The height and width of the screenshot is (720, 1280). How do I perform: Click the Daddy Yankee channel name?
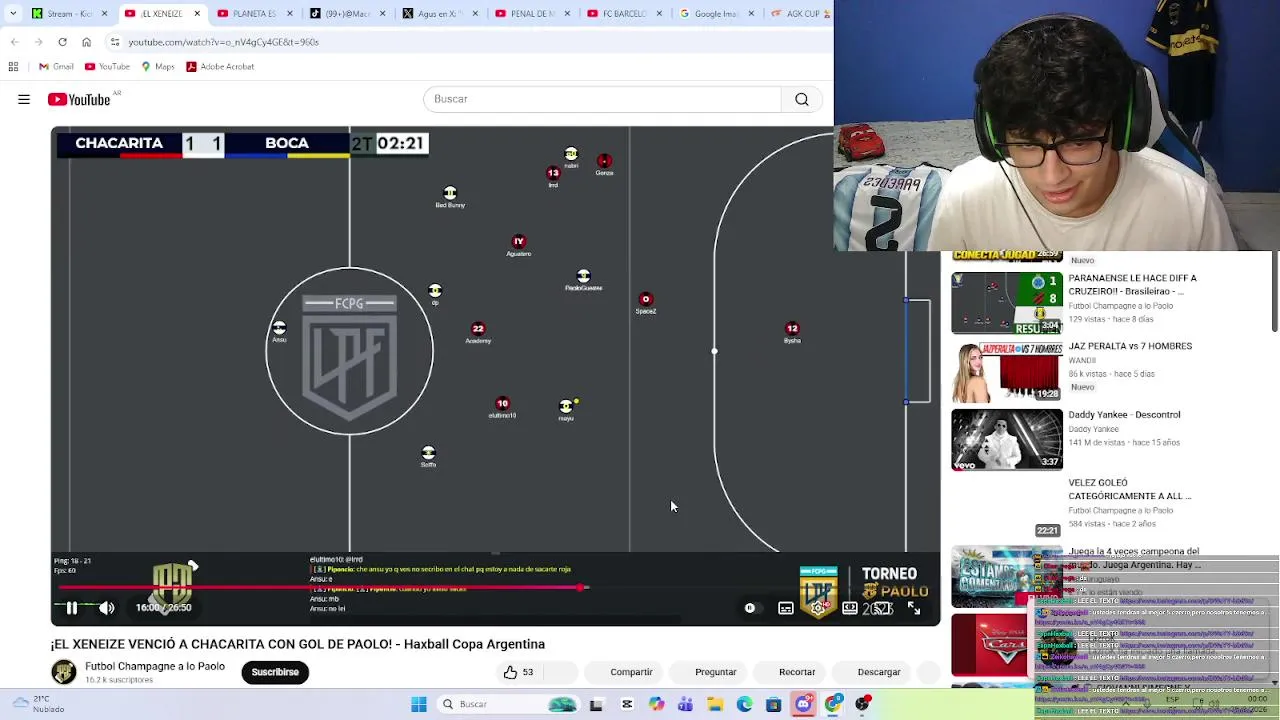(x=1093, y=429)
